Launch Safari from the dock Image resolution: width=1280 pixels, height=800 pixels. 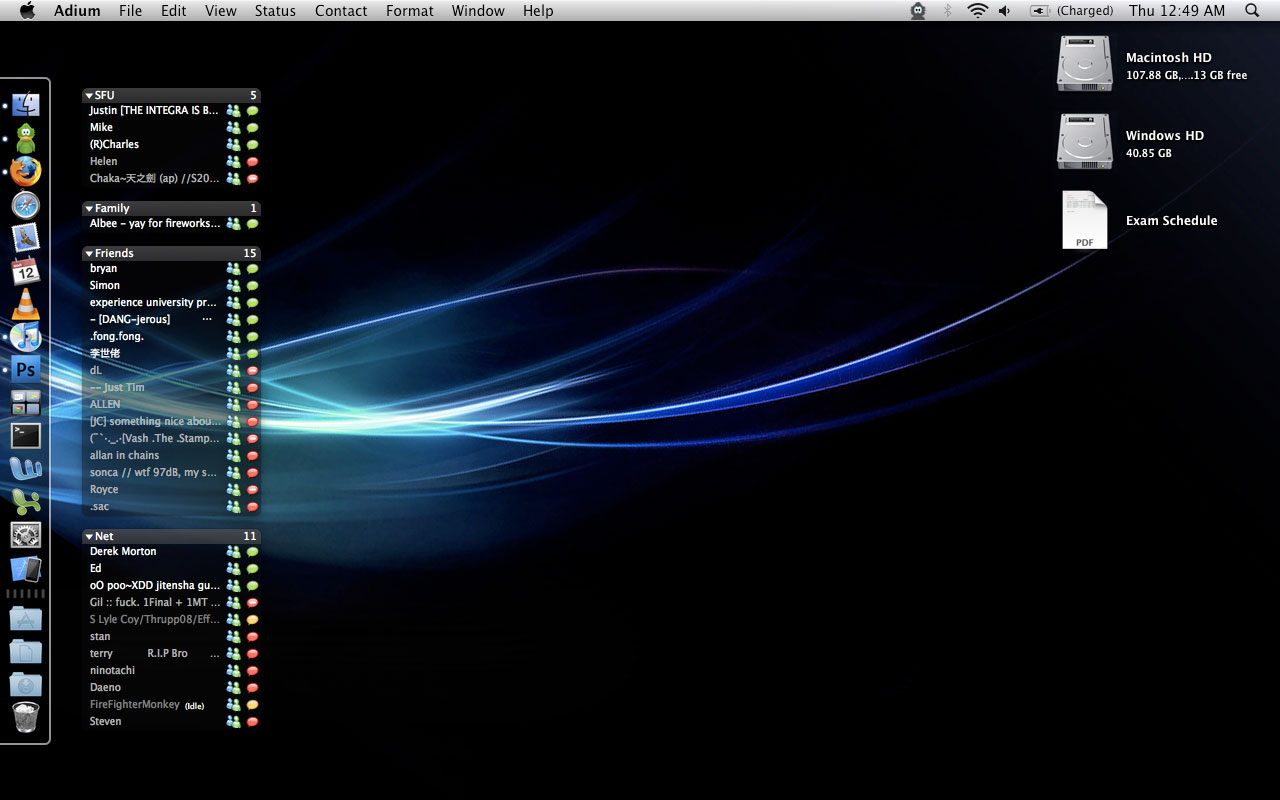(26, 205)
